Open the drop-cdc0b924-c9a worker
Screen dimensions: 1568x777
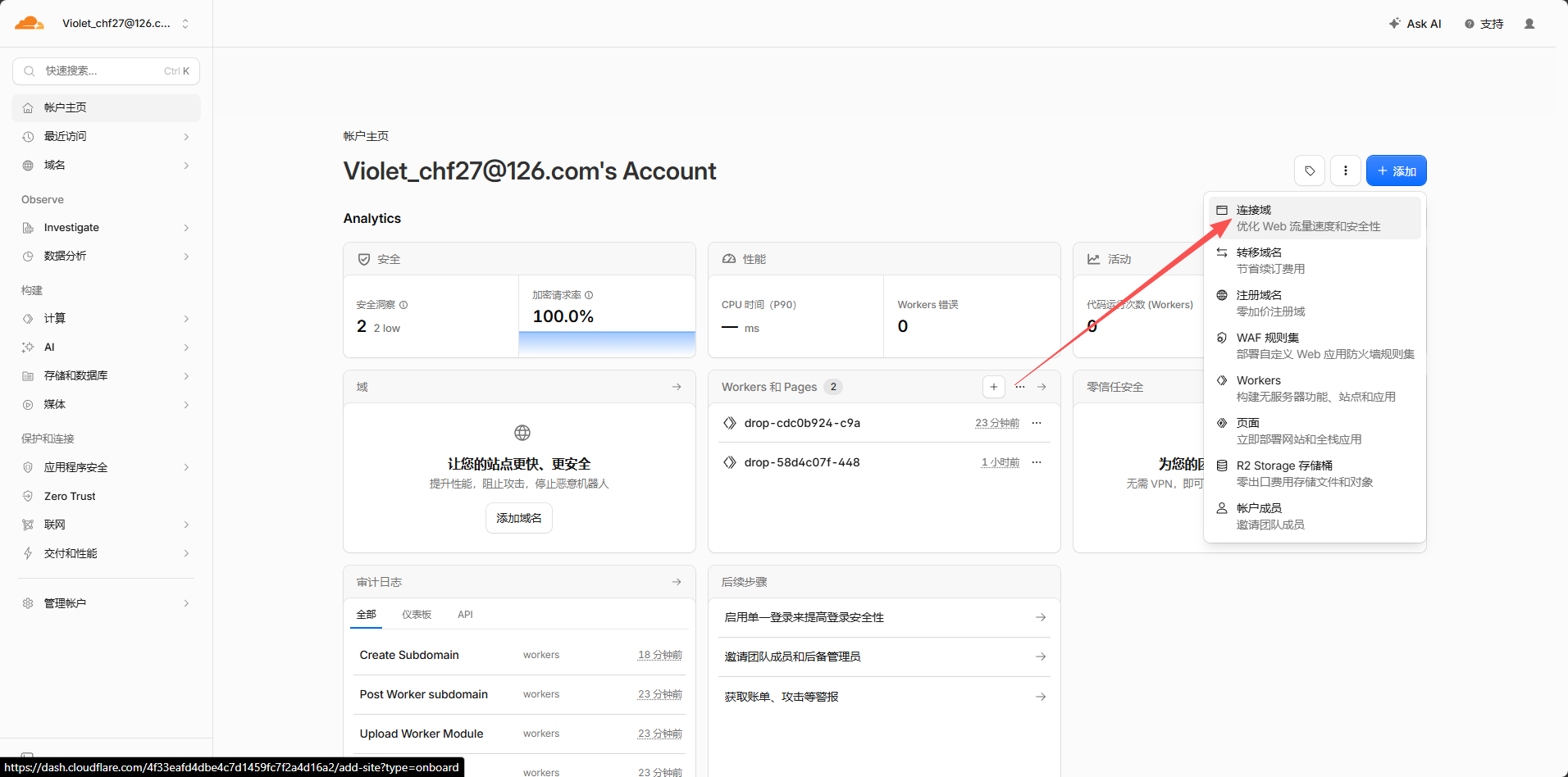point(802,423)
